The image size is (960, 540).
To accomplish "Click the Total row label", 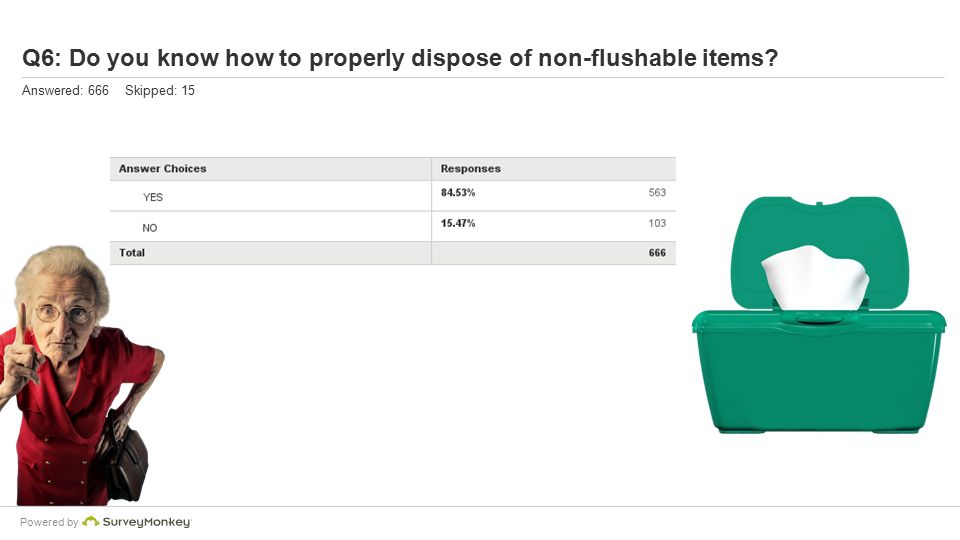I will 132,252.
